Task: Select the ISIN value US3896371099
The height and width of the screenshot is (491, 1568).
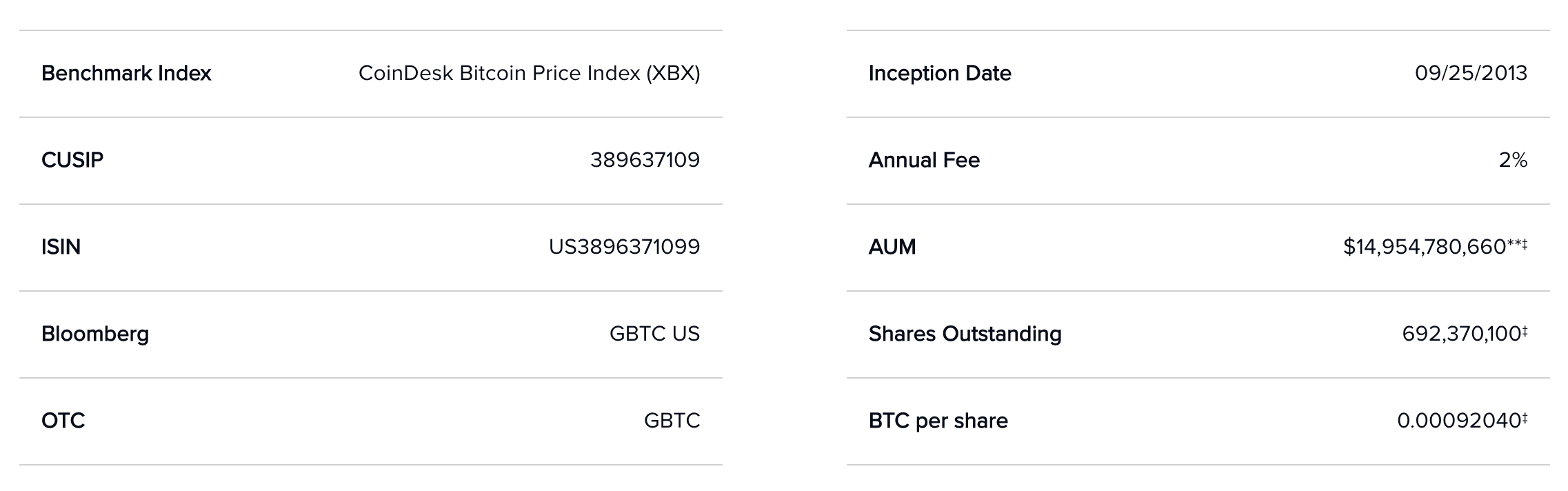Action: pyautogui.click(x=624, y=247)
